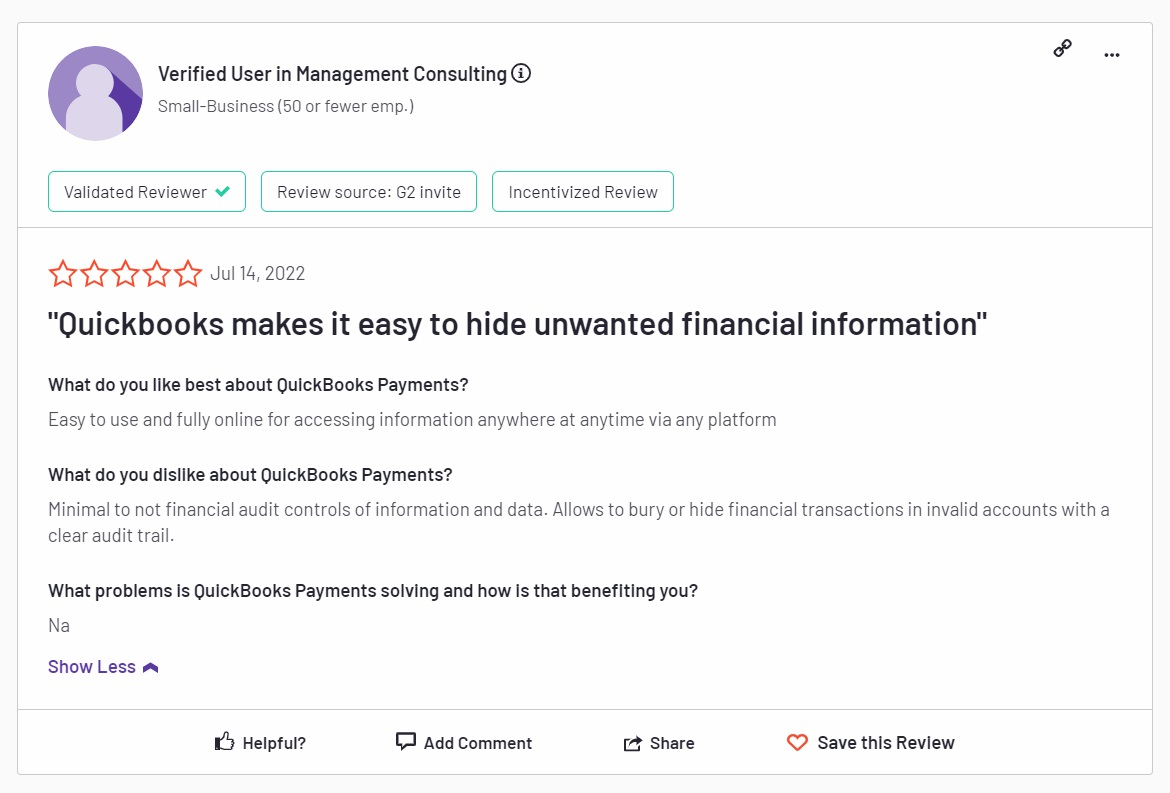Open the review title link
Image resolution: width=1170 pixels, height=793 pixels.
coord(518,323)
